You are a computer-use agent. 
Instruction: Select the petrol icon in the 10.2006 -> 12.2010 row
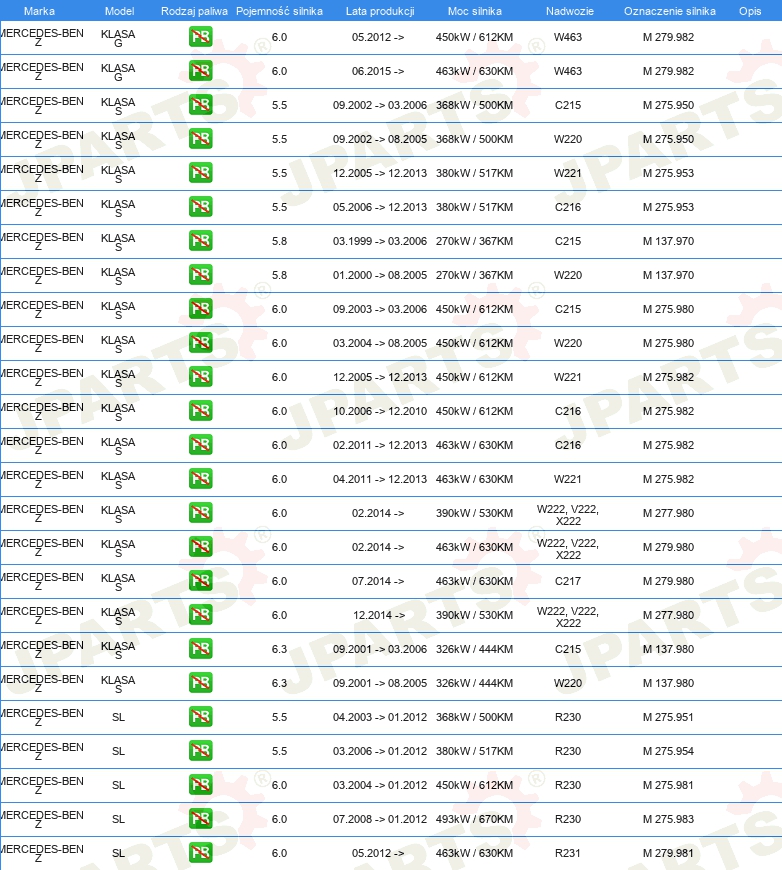pos(200,411)
